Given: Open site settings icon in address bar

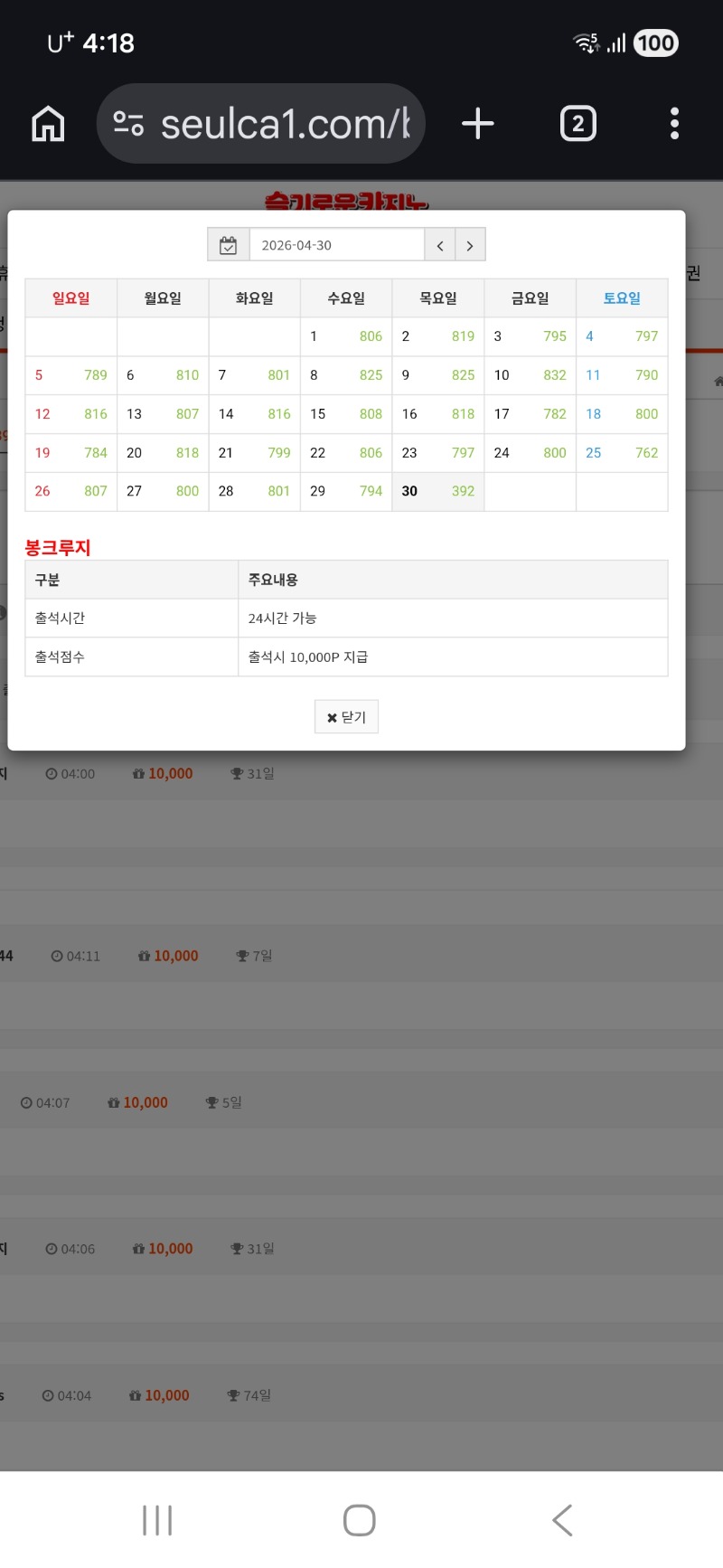Looking at the screenshot, I should click(128, 124).
